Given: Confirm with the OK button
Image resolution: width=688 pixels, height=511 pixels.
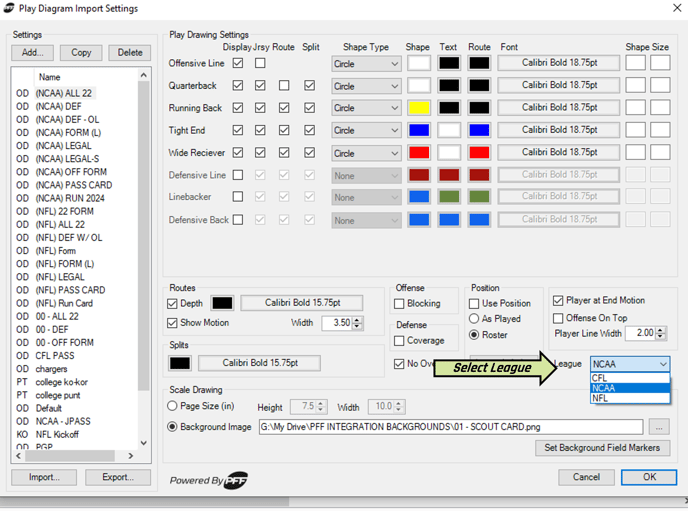Looking at the screenshot, I should click(649, 477).
